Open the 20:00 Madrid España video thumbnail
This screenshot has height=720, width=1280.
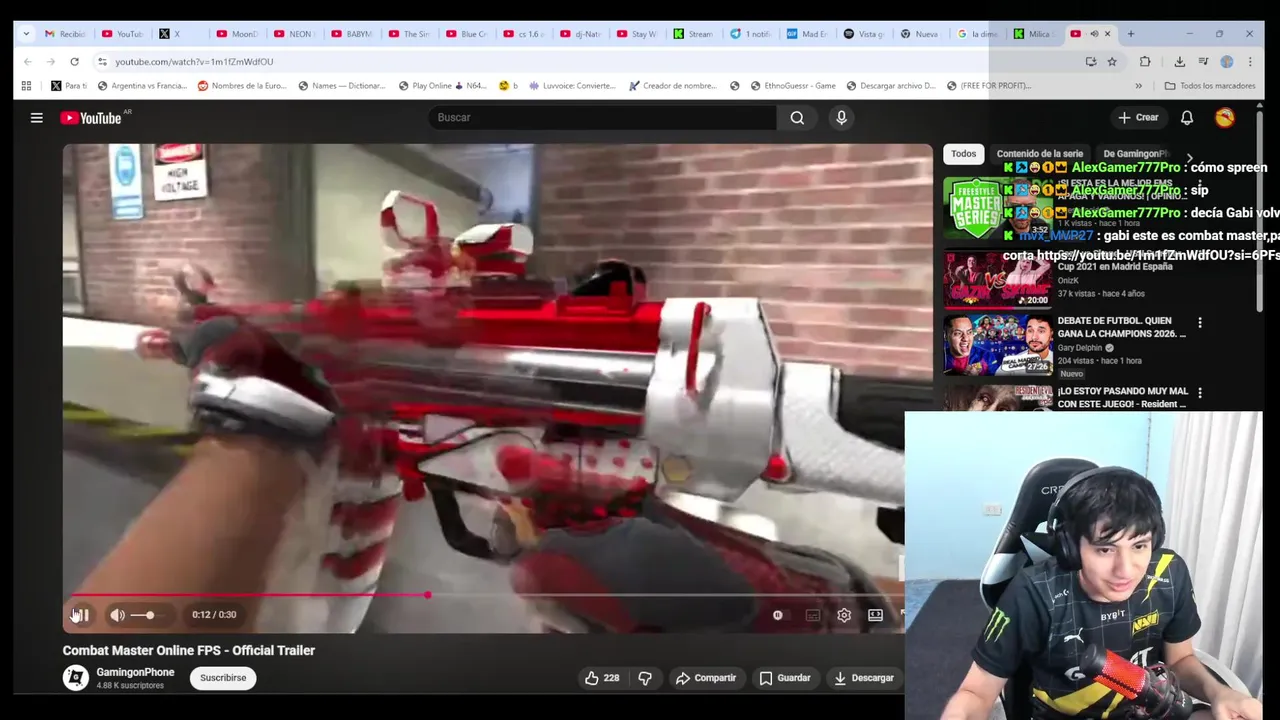pyautogui.click(x=998, y=278)
